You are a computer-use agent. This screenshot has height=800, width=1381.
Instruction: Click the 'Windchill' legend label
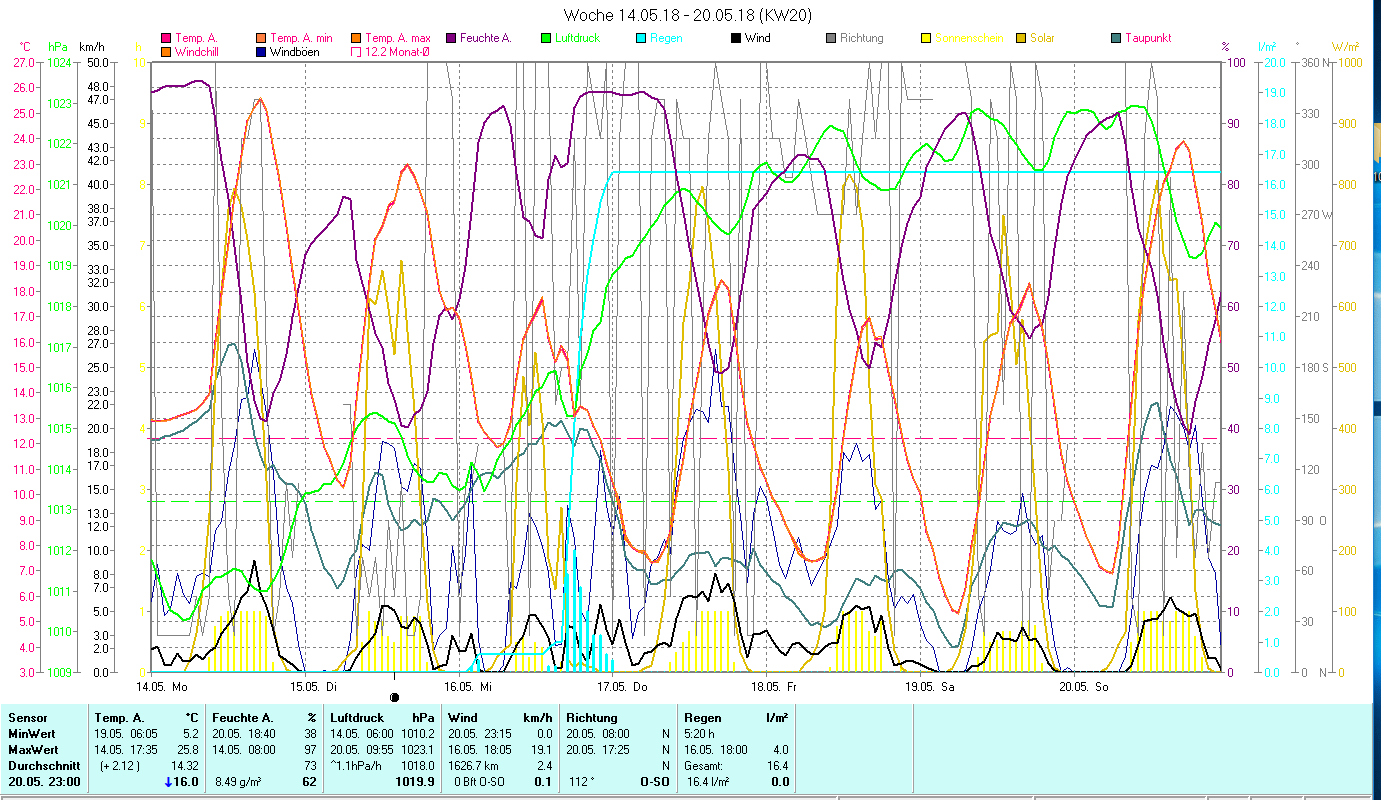click(198, 51)
